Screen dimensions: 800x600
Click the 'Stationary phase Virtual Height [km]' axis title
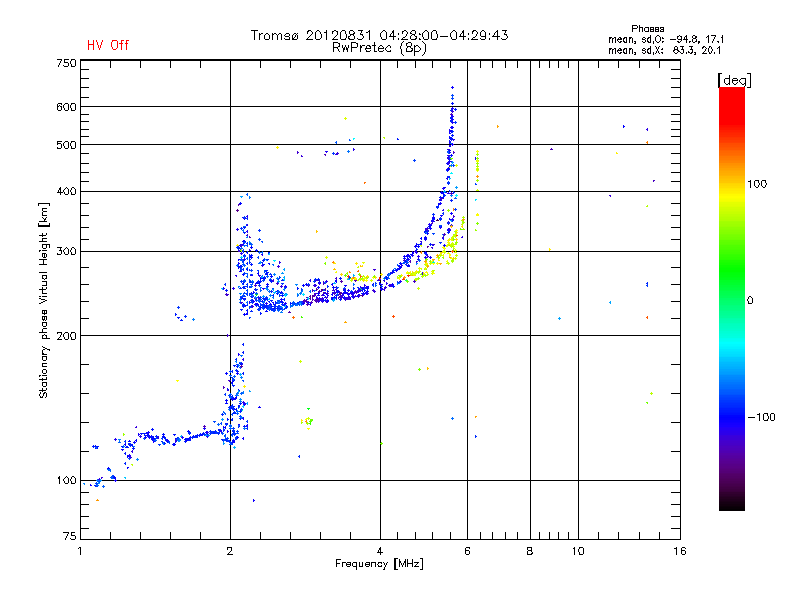pos(44,300)
